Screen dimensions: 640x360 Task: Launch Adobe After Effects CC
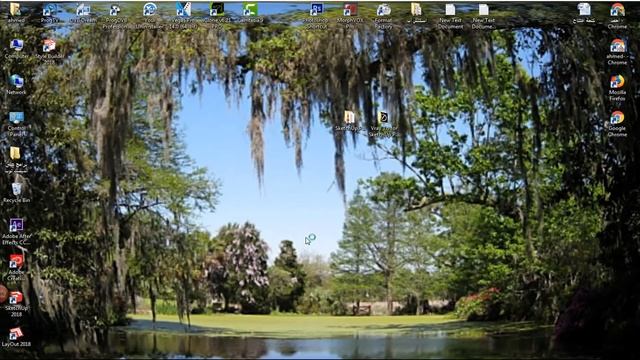point(16,231)
